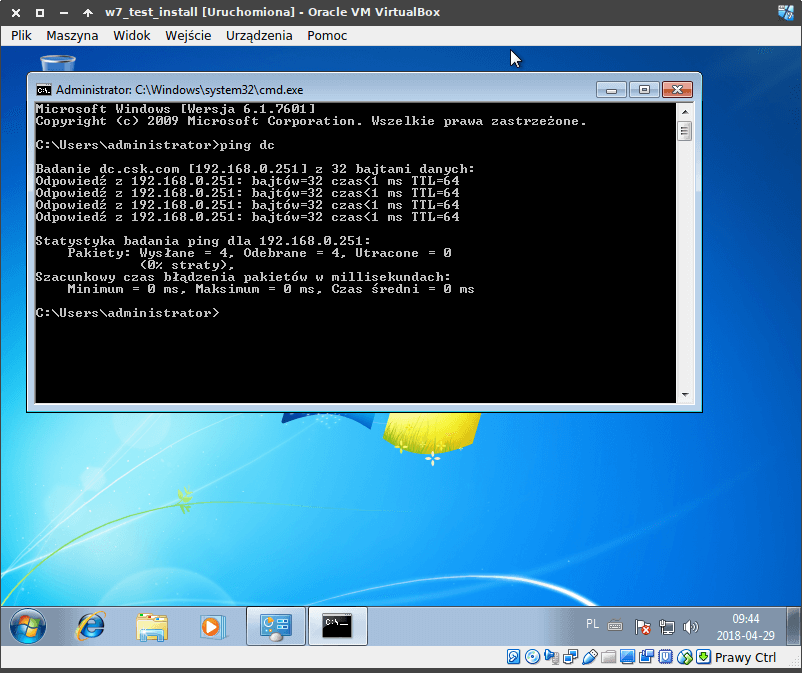Click VirtualBox display indicator

click(x=627, y=657)
